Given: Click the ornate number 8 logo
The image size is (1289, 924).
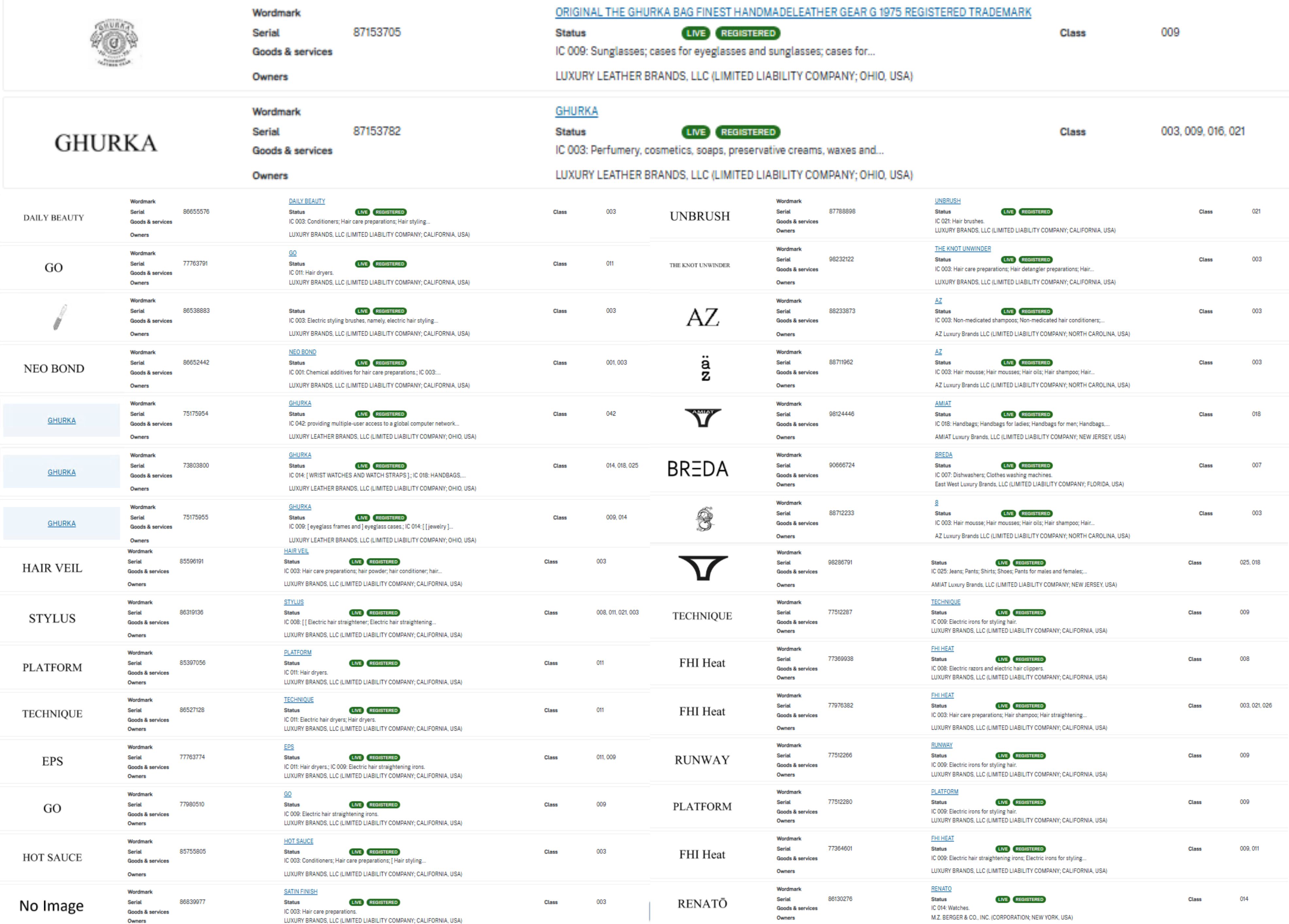Looking at the screenshot, I should point(704,518).
